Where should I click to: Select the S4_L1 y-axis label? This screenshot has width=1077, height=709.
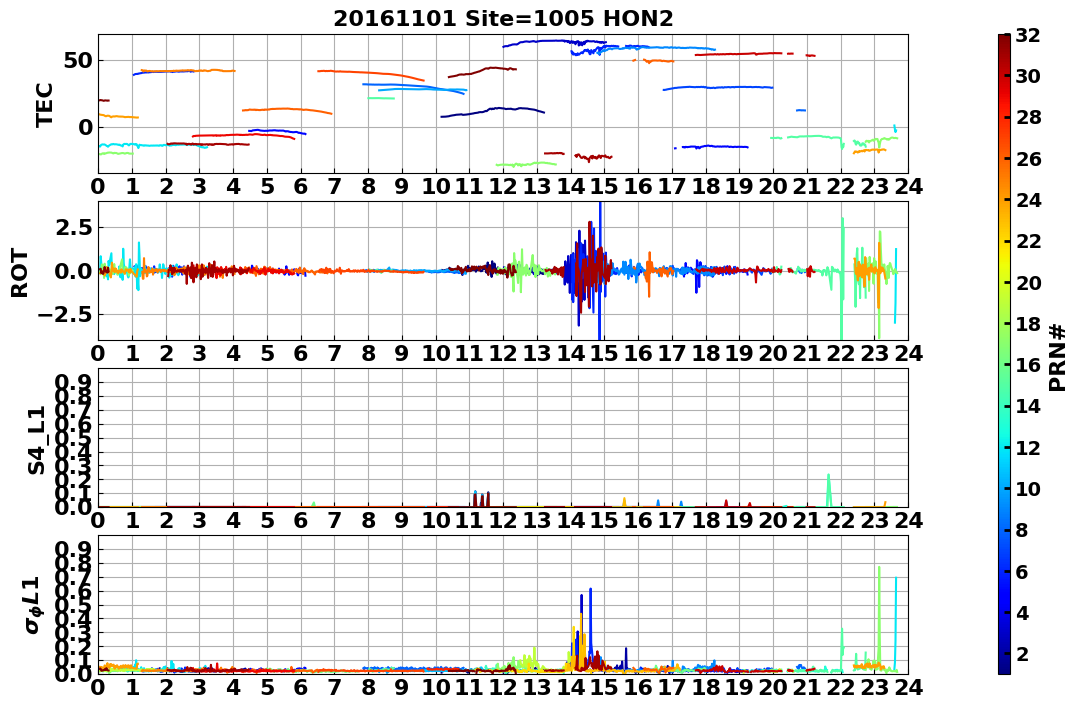[36, 440]
